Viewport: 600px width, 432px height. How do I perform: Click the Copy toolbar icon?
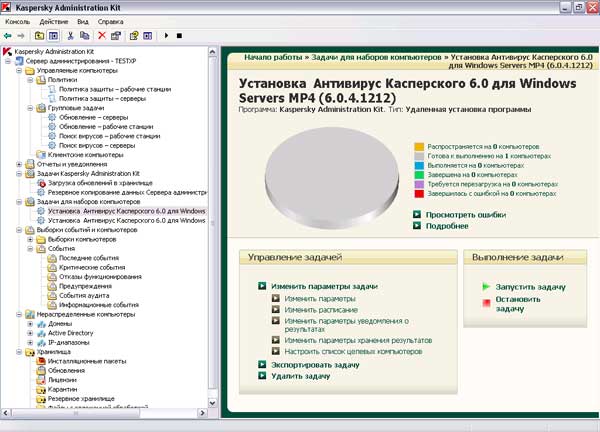click(x=86, y=35)
